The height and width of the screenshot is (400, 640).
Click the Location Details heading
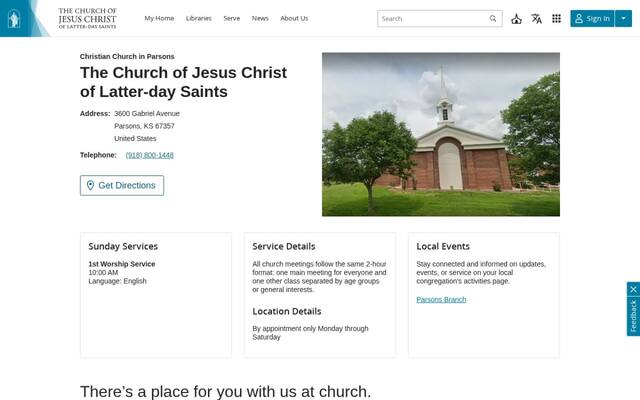(x=287, y=311)
